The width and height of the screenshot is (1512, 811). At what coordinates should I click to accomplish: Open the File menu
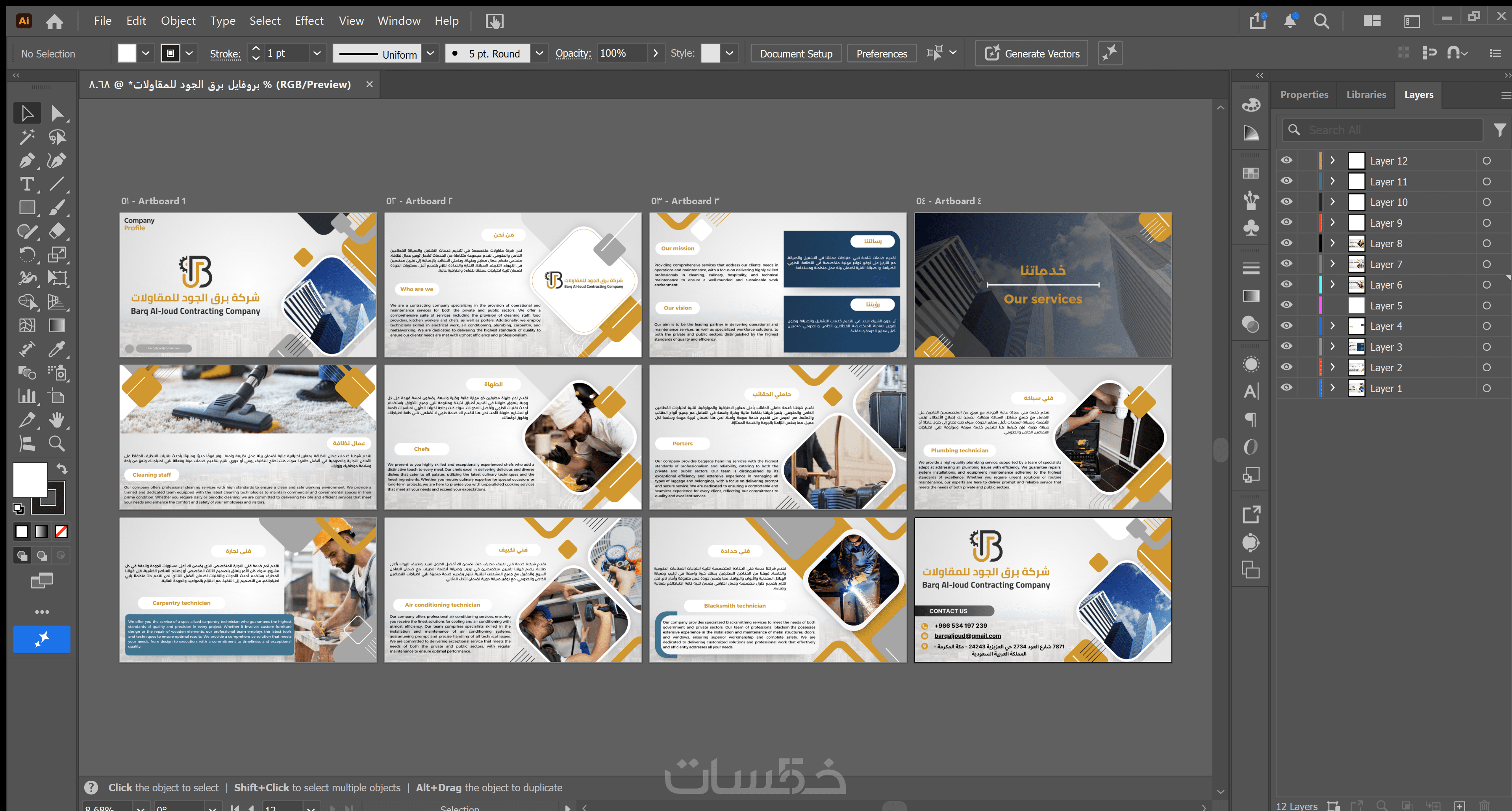(x=103, y=21)
